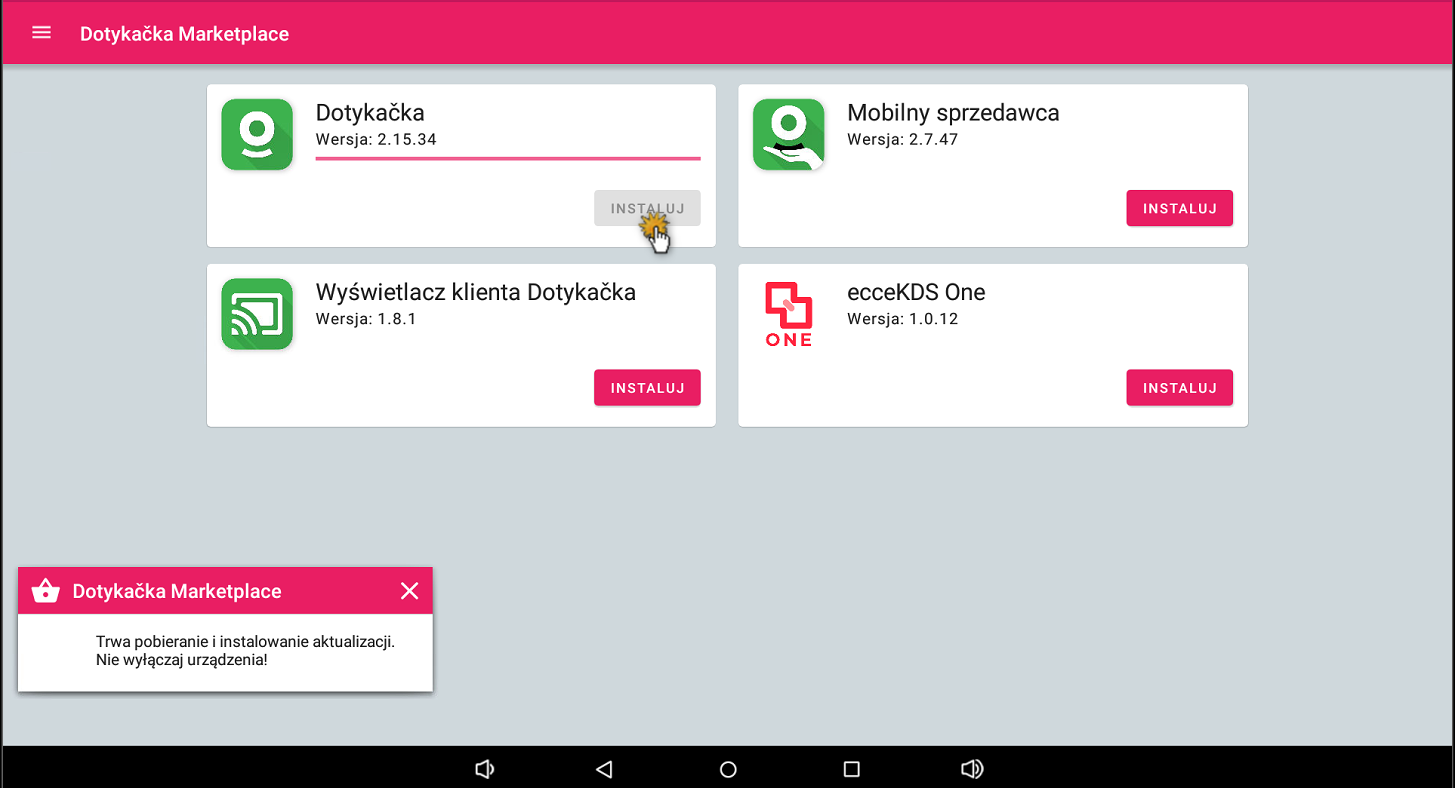Click the Dotykačka download progress bar

coord(507,158)
